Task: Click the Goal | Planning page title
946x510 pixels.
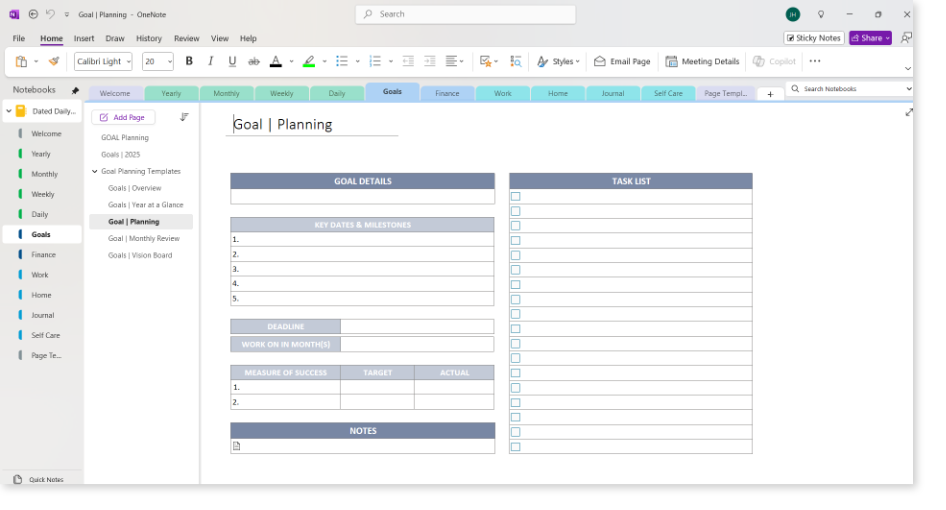Action: pos(282,124)
